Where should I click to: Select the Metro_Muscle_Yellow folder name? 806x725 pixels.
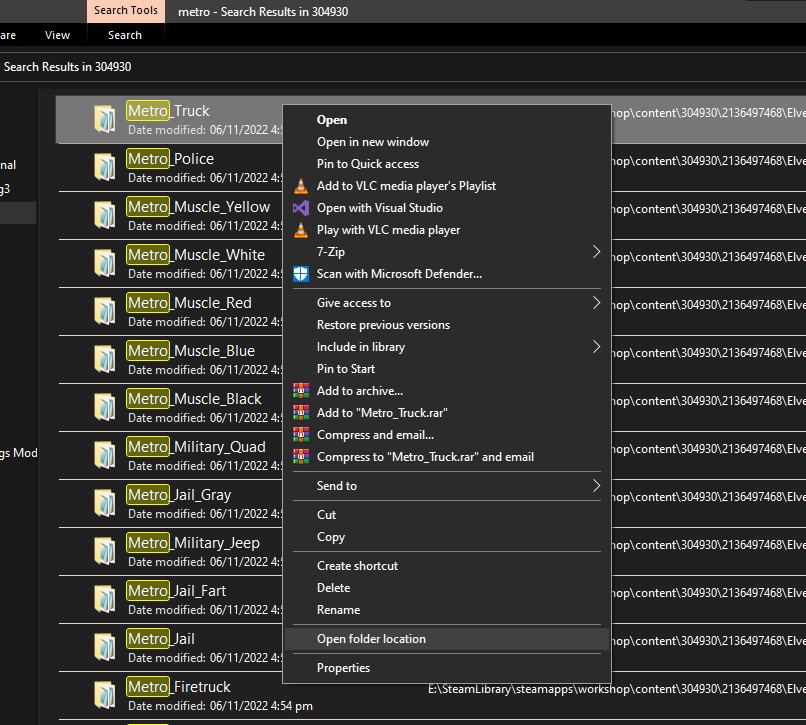pyautogui.click(x=198, y=207)
